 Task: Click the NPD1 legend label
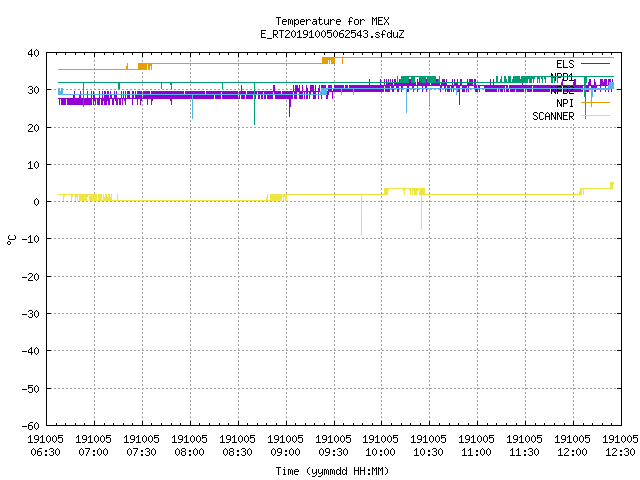click(x=562, y=77)
